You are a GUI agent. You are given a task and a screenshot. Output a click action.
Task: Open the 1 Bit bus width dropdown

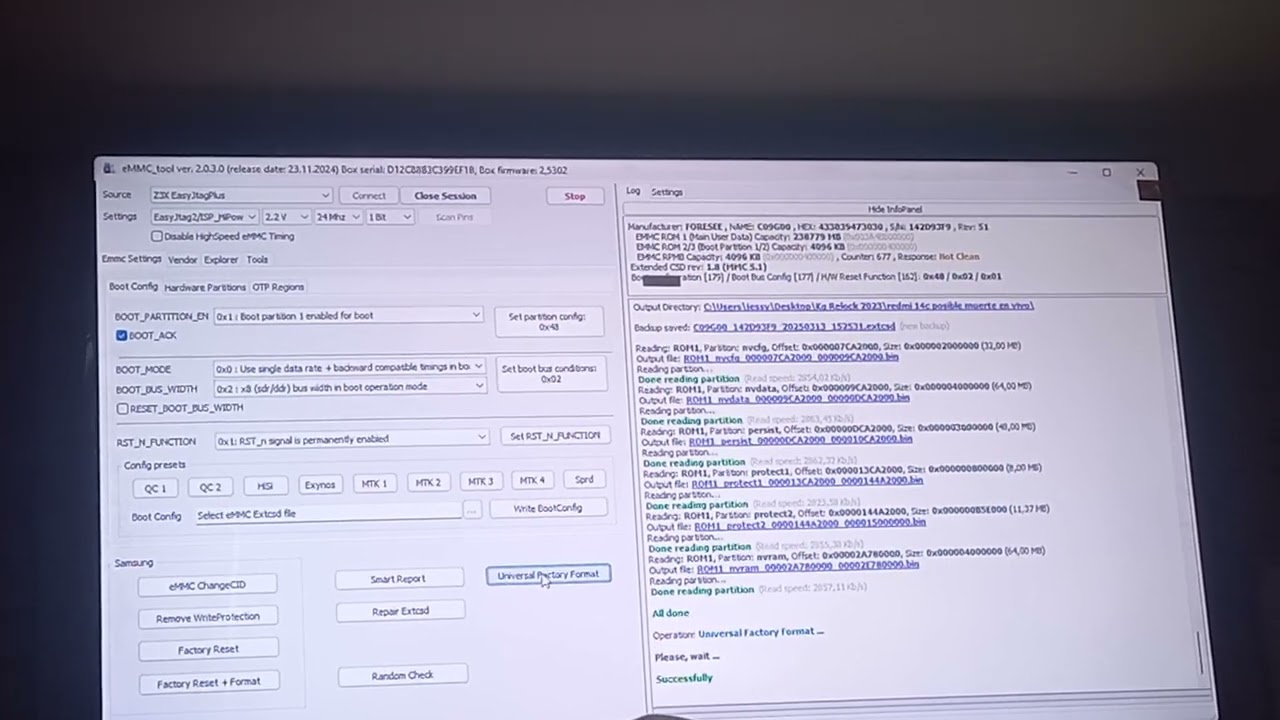pos(389,216)
